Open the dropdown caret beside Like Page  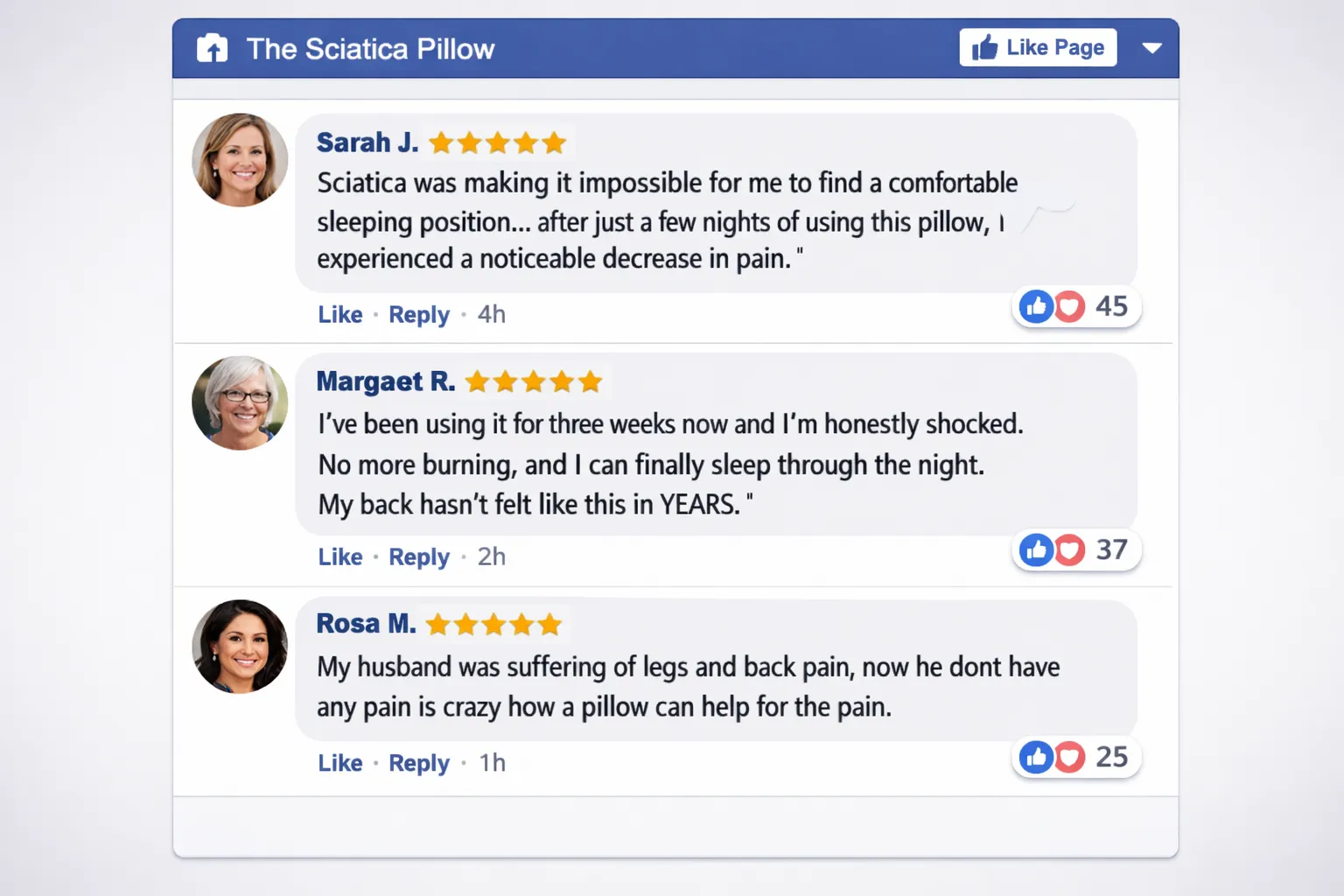(x=1152, y=48)
